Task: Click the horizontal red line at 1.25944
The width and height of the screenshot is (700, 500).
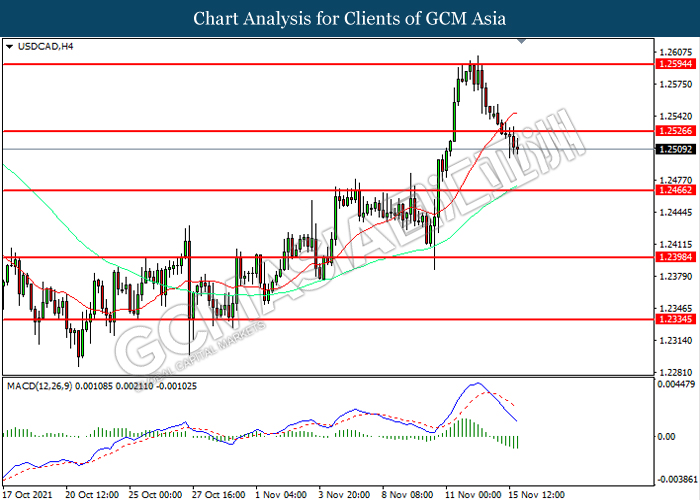Action: pyautogui.click(x=328, y=64)
